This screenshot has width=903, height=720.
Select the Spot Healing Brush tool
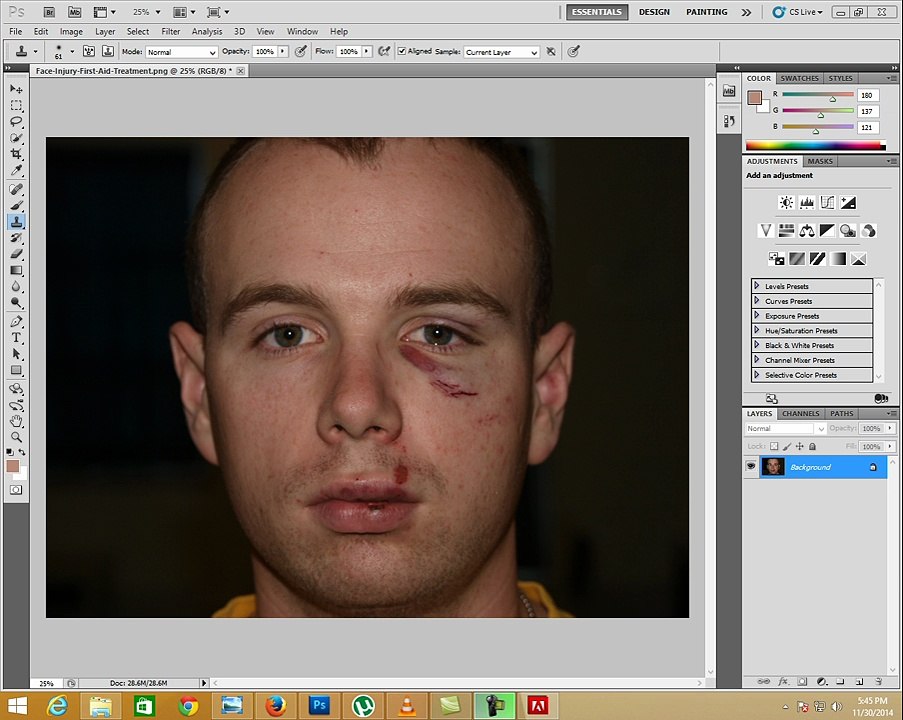point(16,190)
